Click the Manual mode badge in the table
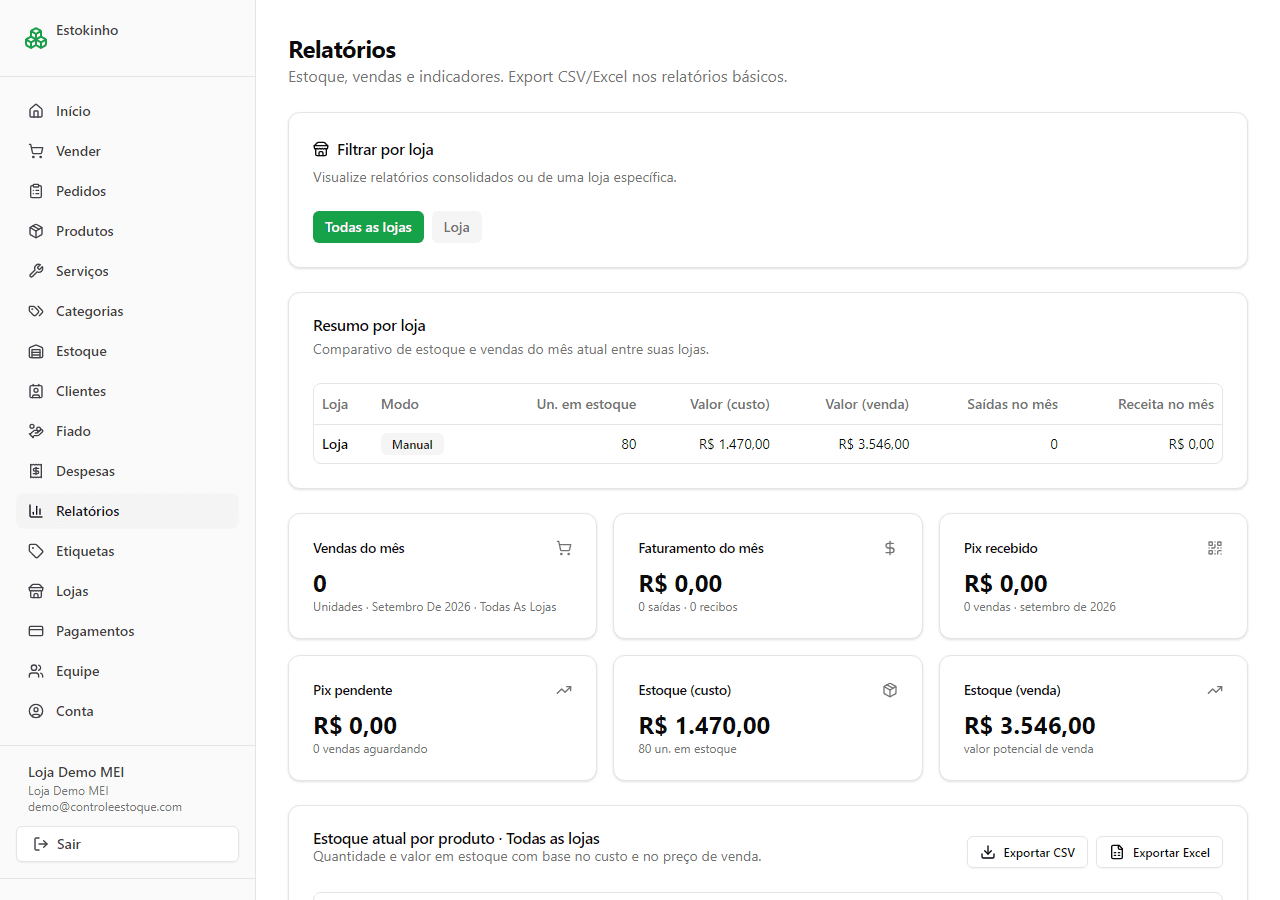 (412, 444)
